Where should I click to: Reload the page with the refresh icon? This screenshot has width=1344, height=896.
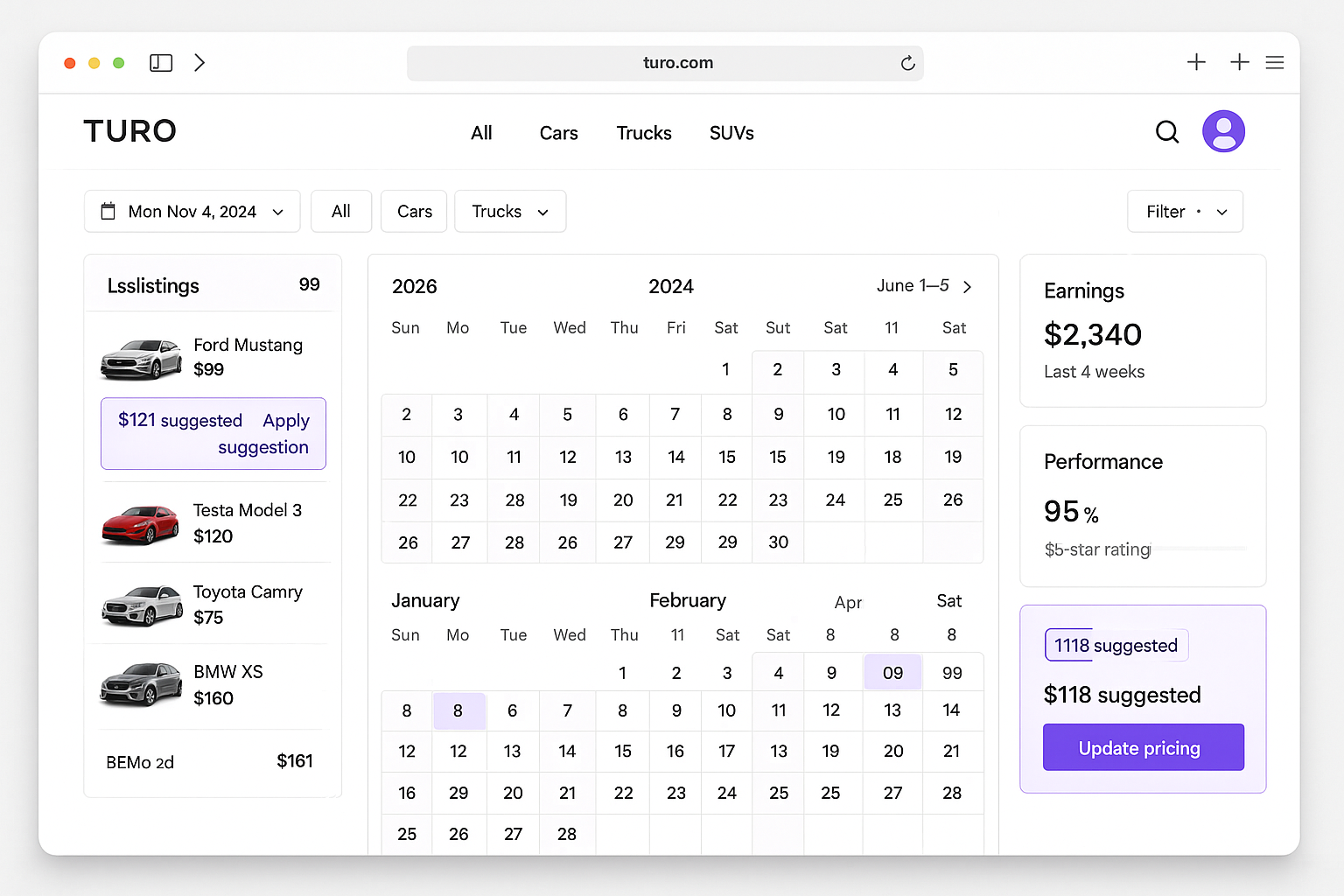coord(907,63)
